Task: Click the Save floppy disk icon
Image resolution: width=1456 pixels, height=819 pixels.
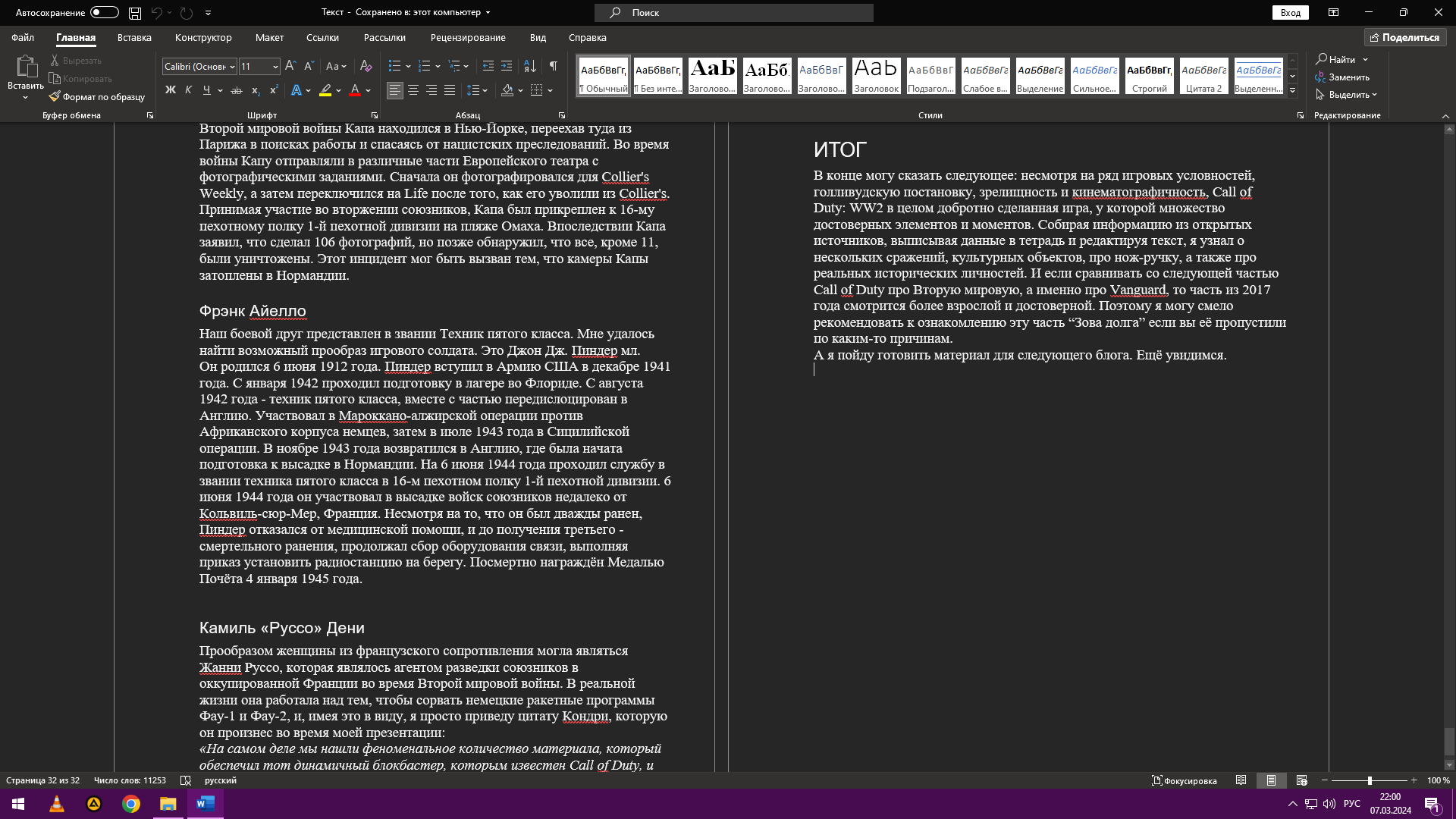Action: click(134, 12)
